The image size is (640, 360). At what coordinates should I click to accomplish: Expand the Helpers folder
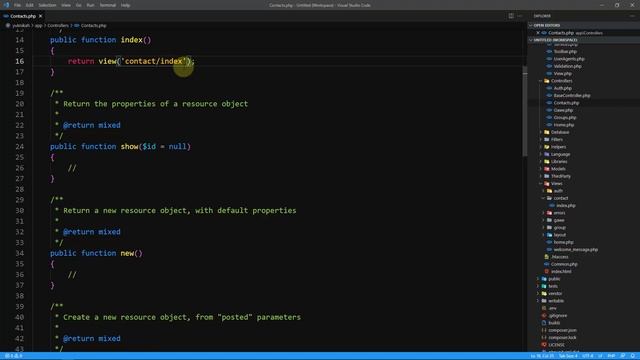[x=558, y=147]
